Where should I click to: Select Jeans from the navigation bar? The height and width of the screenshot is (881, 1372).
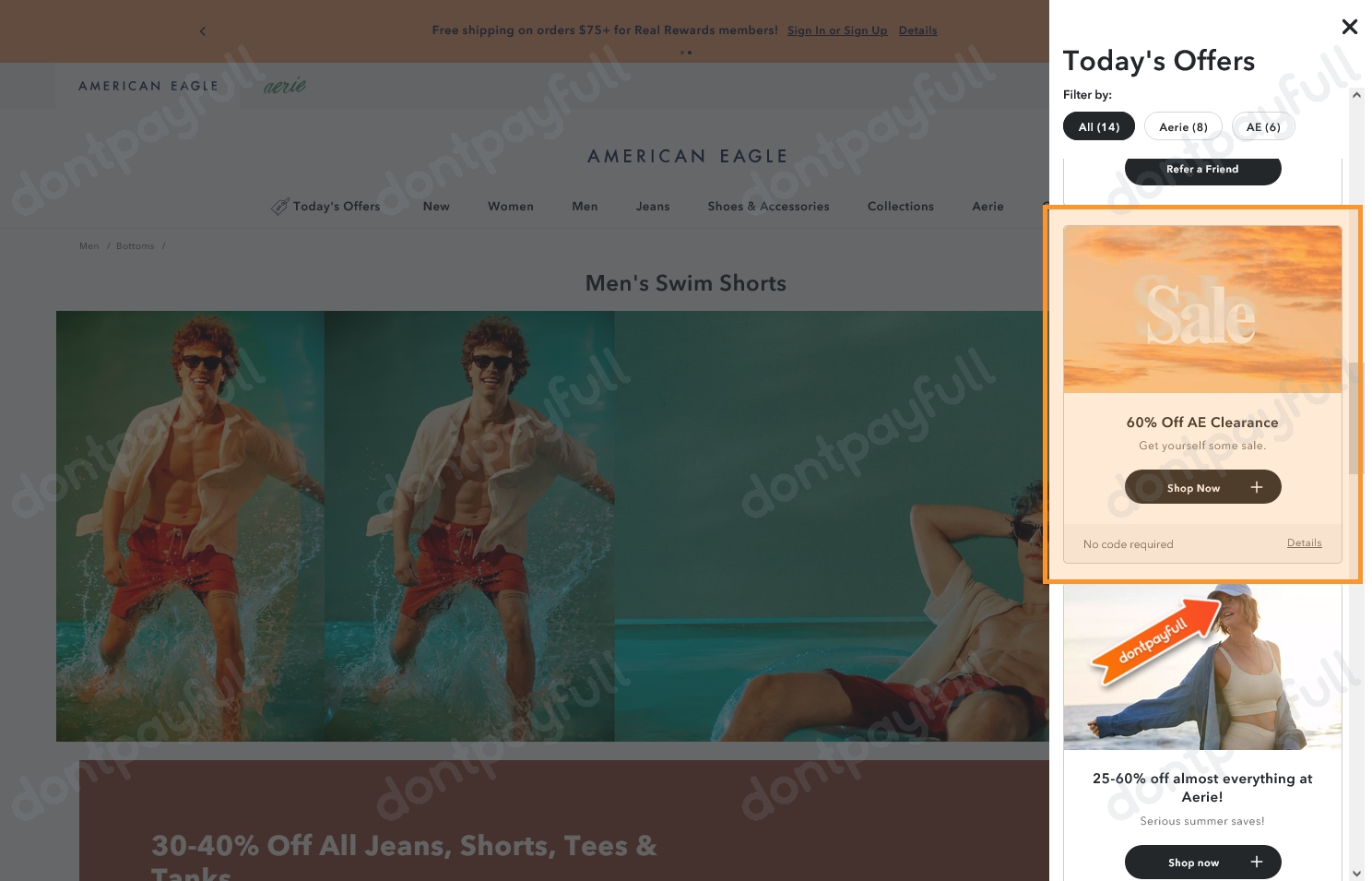(653, 206)
